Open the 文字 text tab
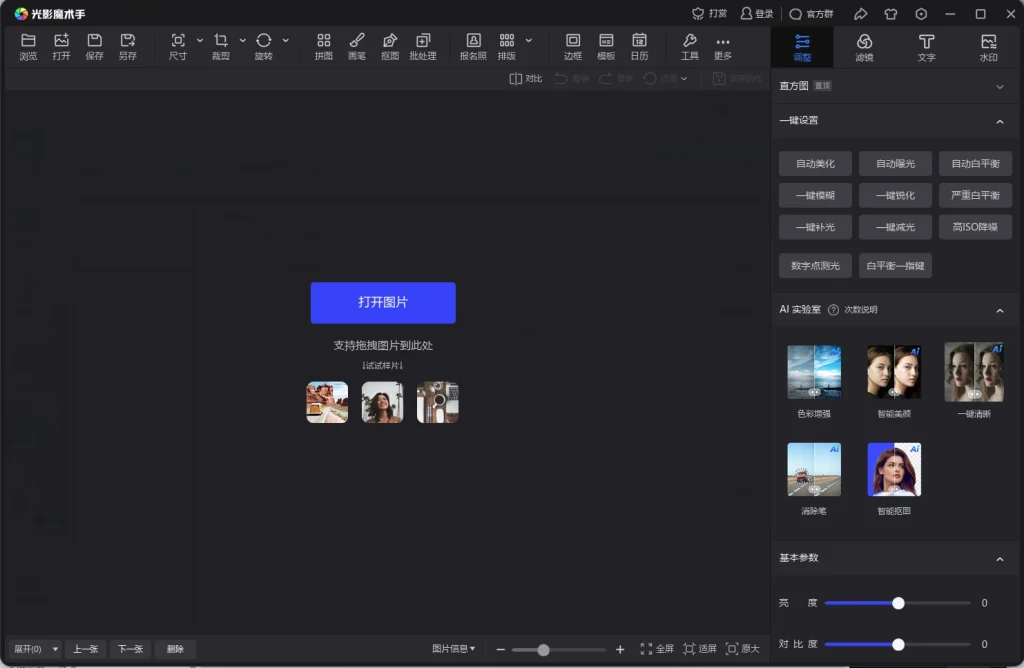 pyautogui.click(x=925, y=46)
